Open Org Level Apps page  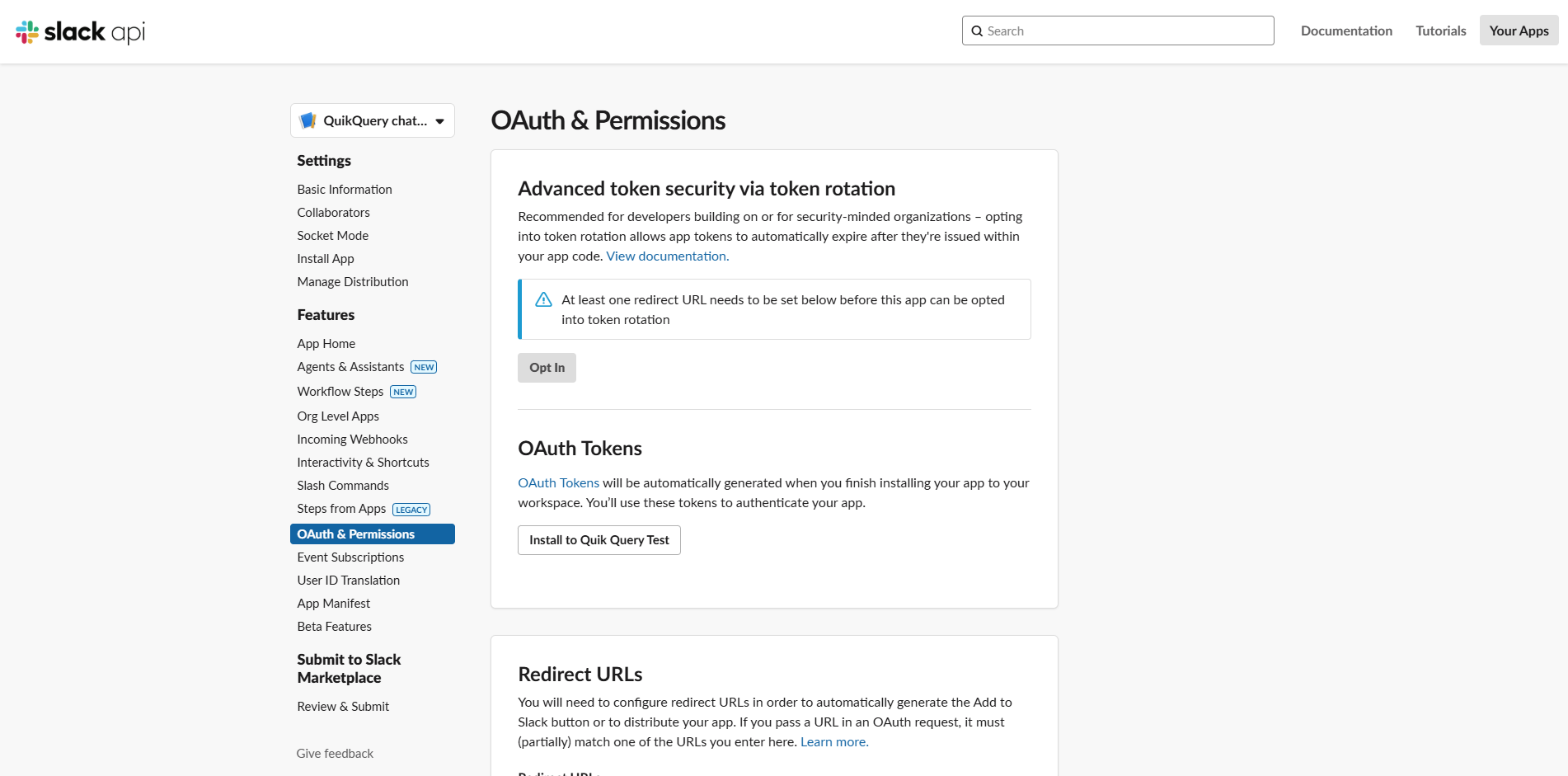tap(338, 416)
